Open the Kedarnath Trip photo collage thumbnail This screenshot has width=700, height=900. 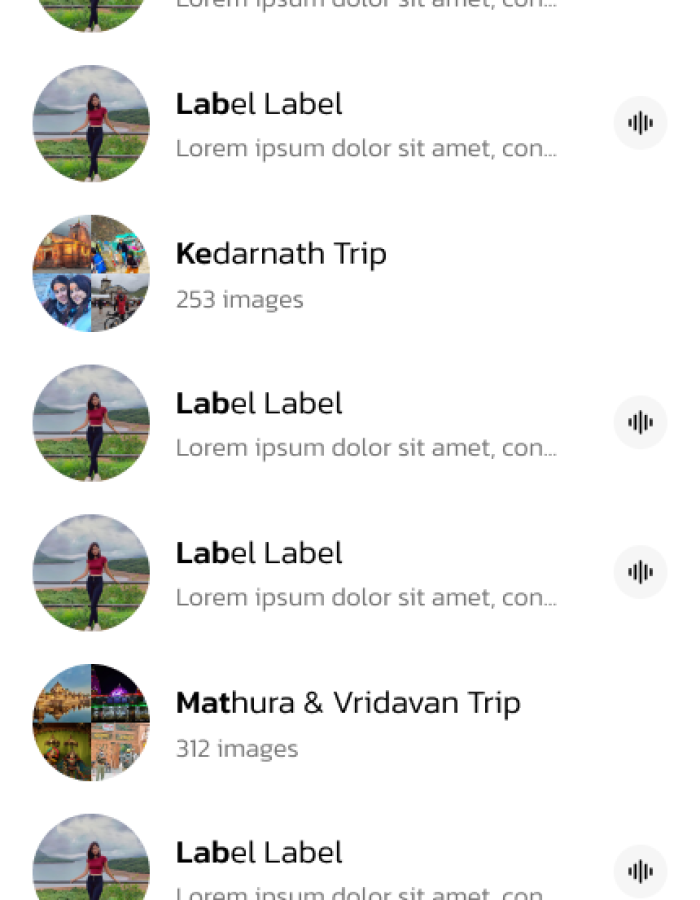click(x=90, y=272)
